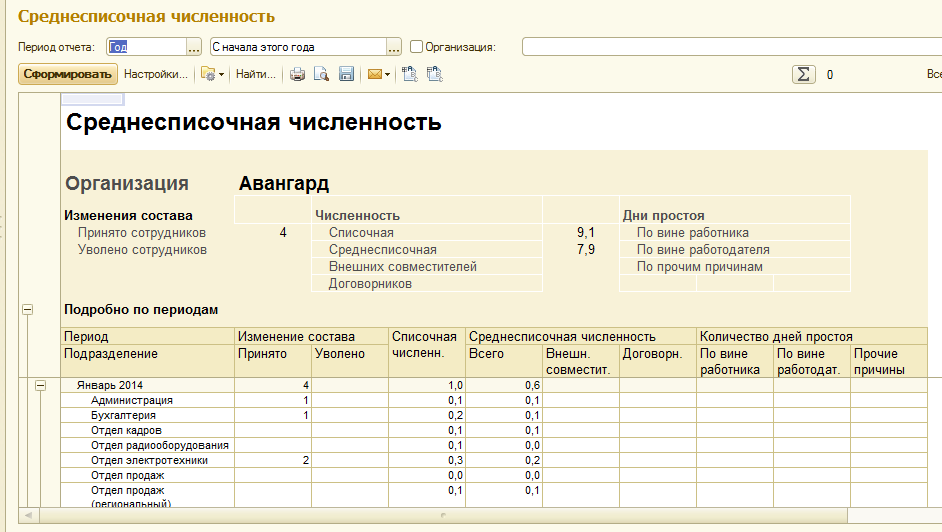The width and height of the screenshot is (942, 532).
Task: Click the collapse all groups icon
Action: (434, 74)
